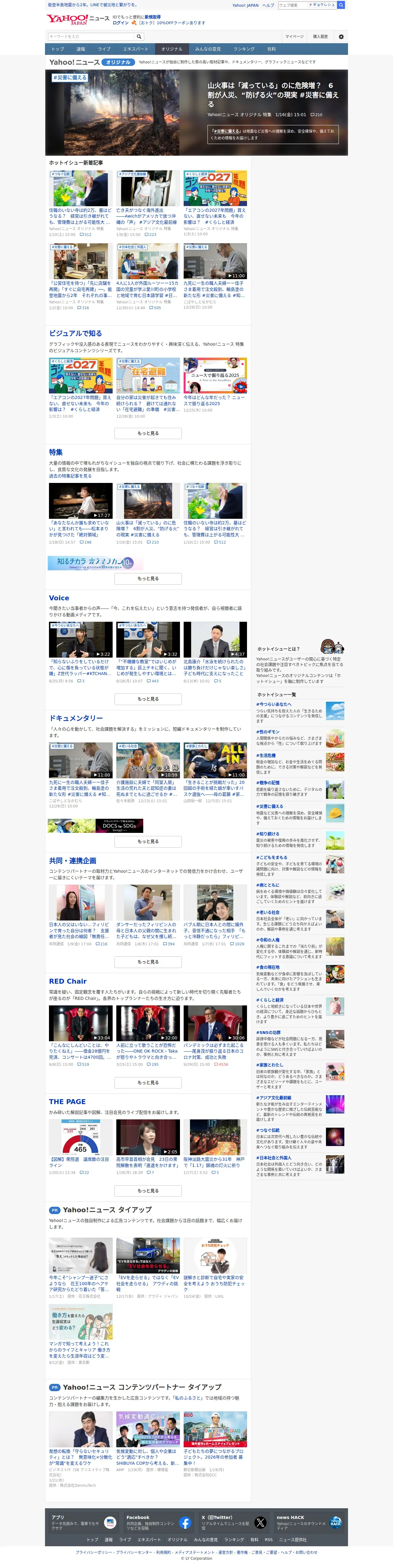Click the yellow helmet thumbnail for #災害に備える

click(x=335, y=813)
